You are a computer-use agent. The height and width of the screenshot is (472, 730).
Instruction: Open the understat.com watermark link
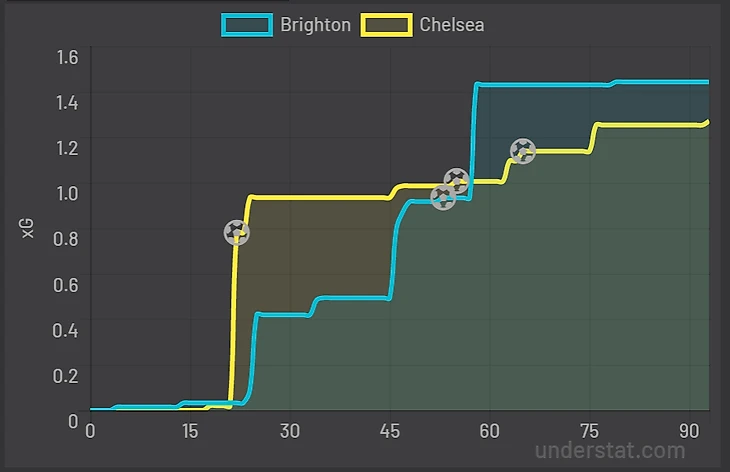coord(610,451)
